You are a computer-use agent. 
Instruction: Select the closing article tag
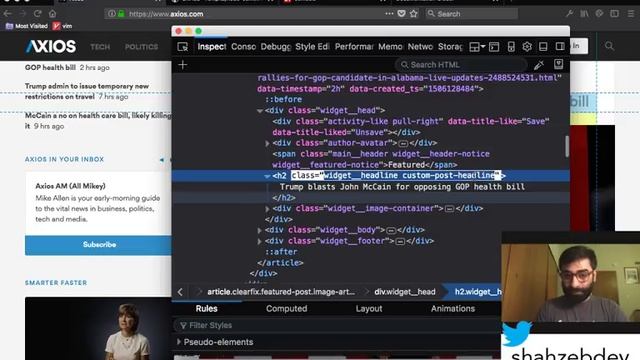point(280,263)
